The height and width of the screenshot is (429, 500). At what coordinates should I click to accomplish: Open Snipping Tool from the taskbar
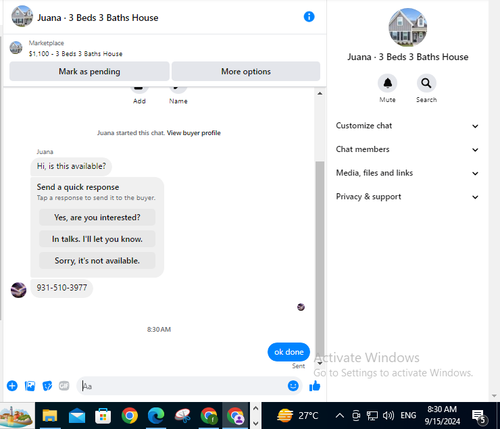[x=182, y=416]
